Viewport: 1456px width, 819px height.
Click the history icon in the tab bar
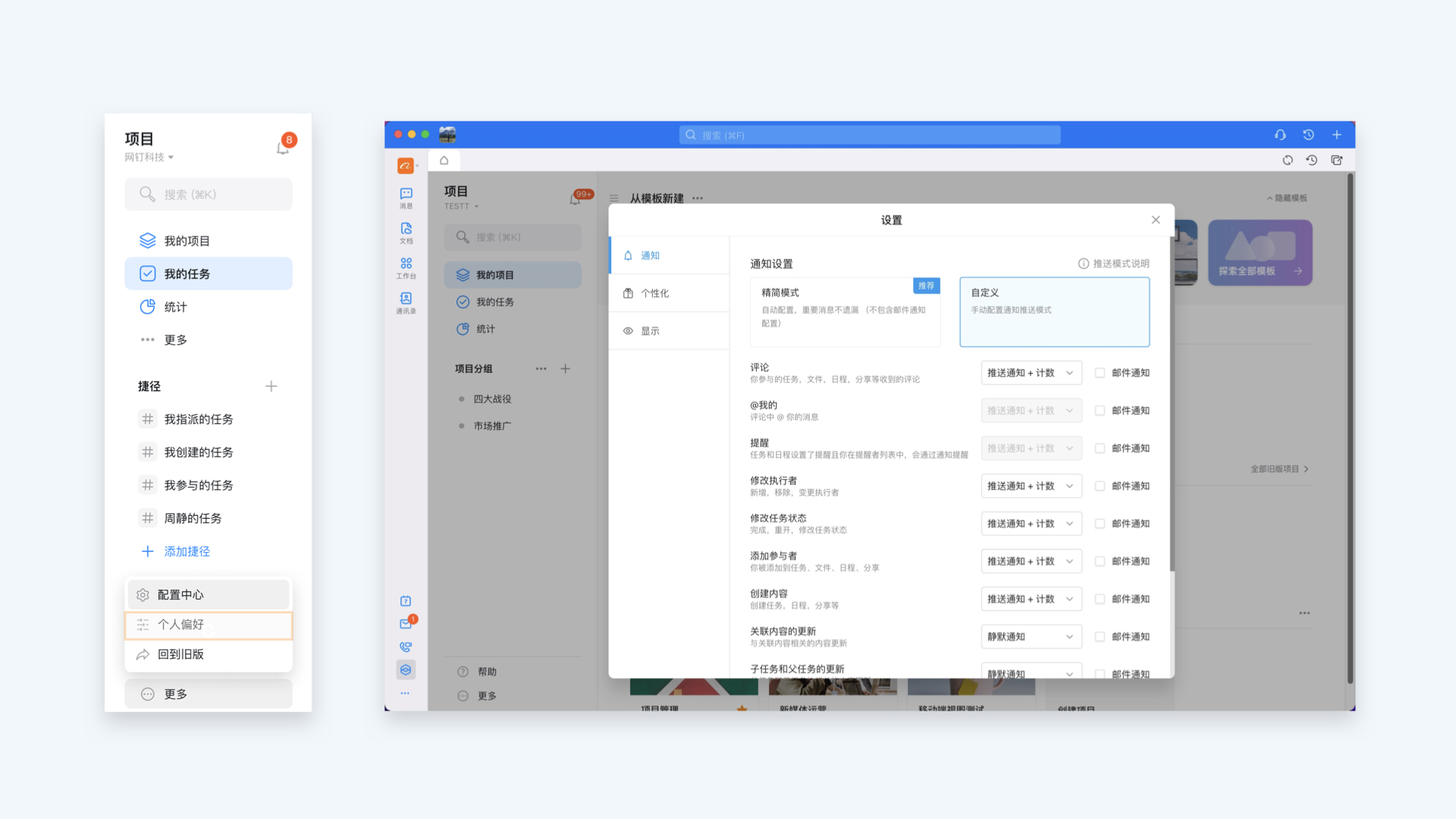[x=1312, y=160]
